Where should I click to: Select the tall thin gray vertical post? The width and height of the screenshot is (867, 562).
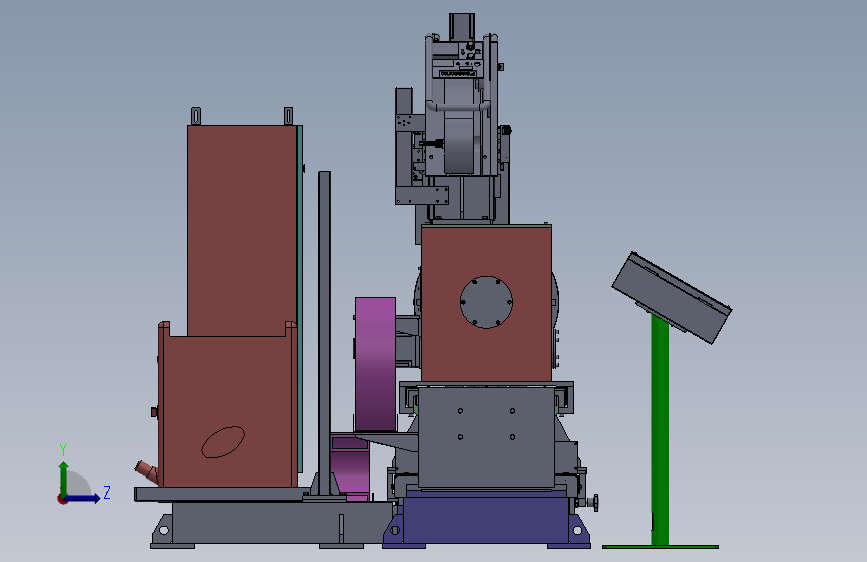(x=325, y=332)
